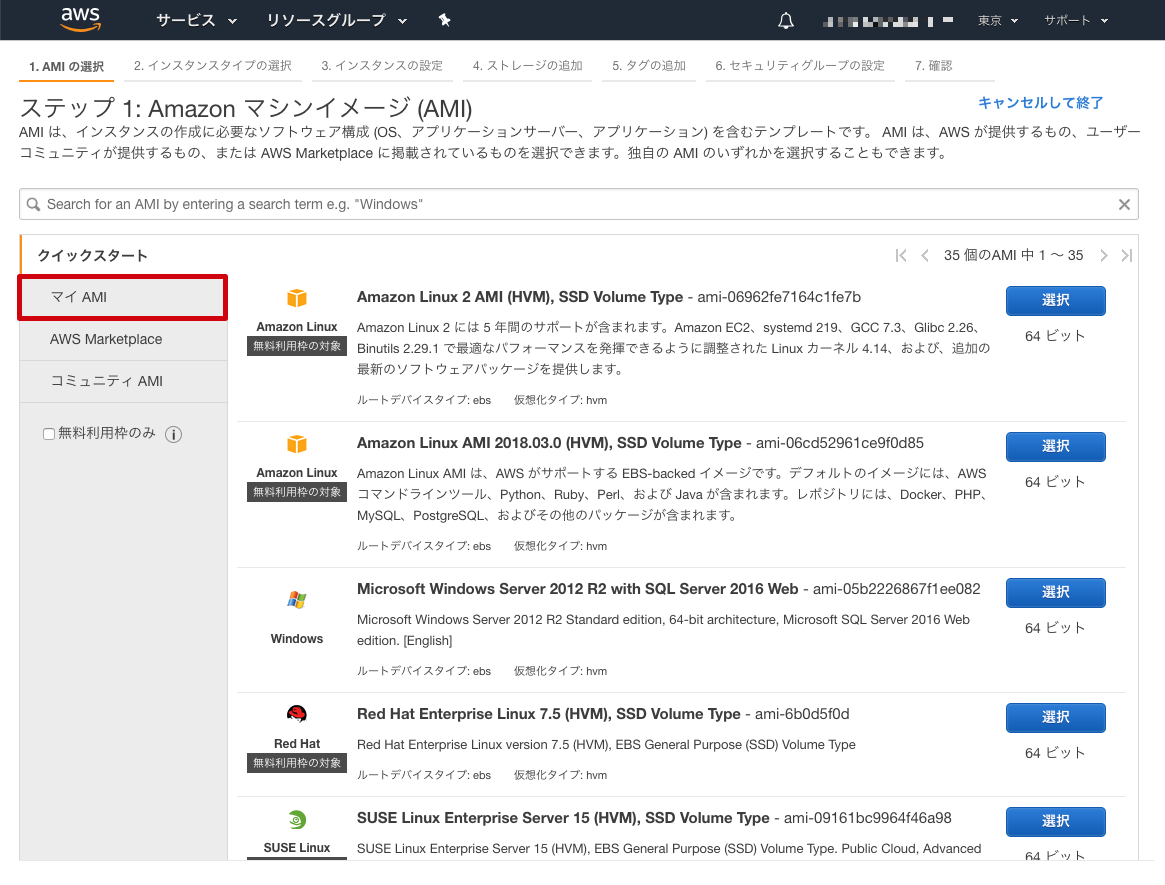Viewport: 1165px width, 885px height.
Task: Click the SUSE Linux Enterprise Server 15 title
Action: (x=563, y=818)
